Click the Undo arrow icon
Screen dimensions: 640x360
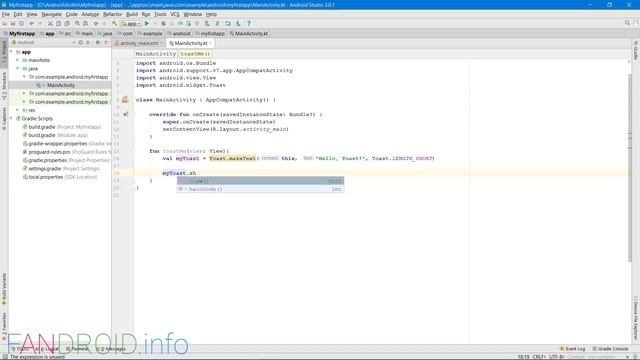click(x=31, y=24)
